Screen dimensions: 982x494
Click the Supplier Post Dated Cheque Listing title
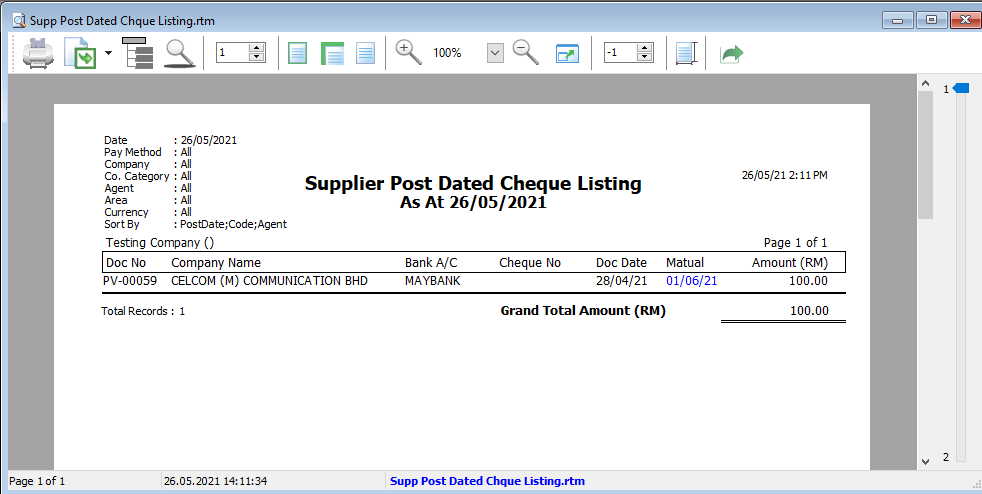[473, 184]
